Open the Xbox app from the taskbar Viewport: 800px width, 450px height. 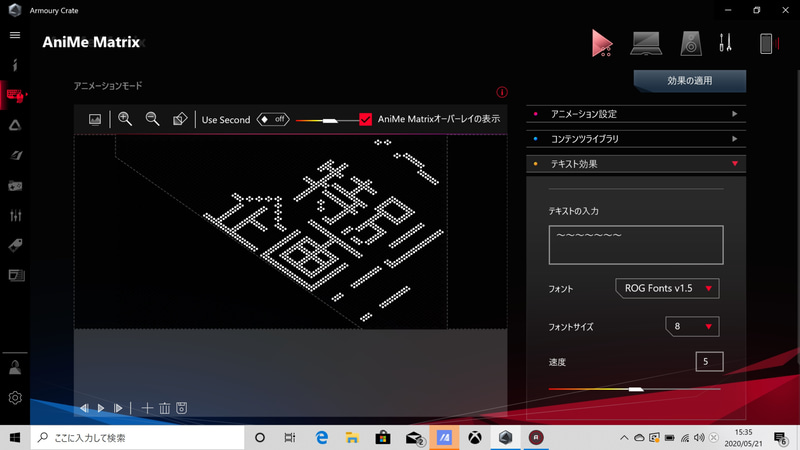pos(475,438)
